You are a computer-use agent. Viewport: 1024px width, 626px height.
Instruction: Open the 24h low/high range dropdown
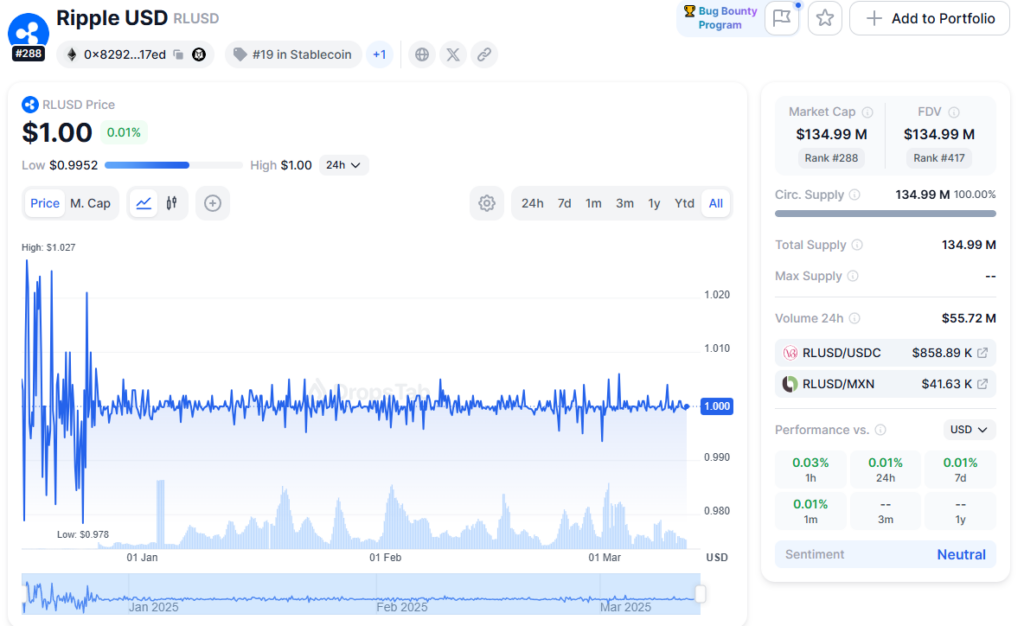coord(344,165)
